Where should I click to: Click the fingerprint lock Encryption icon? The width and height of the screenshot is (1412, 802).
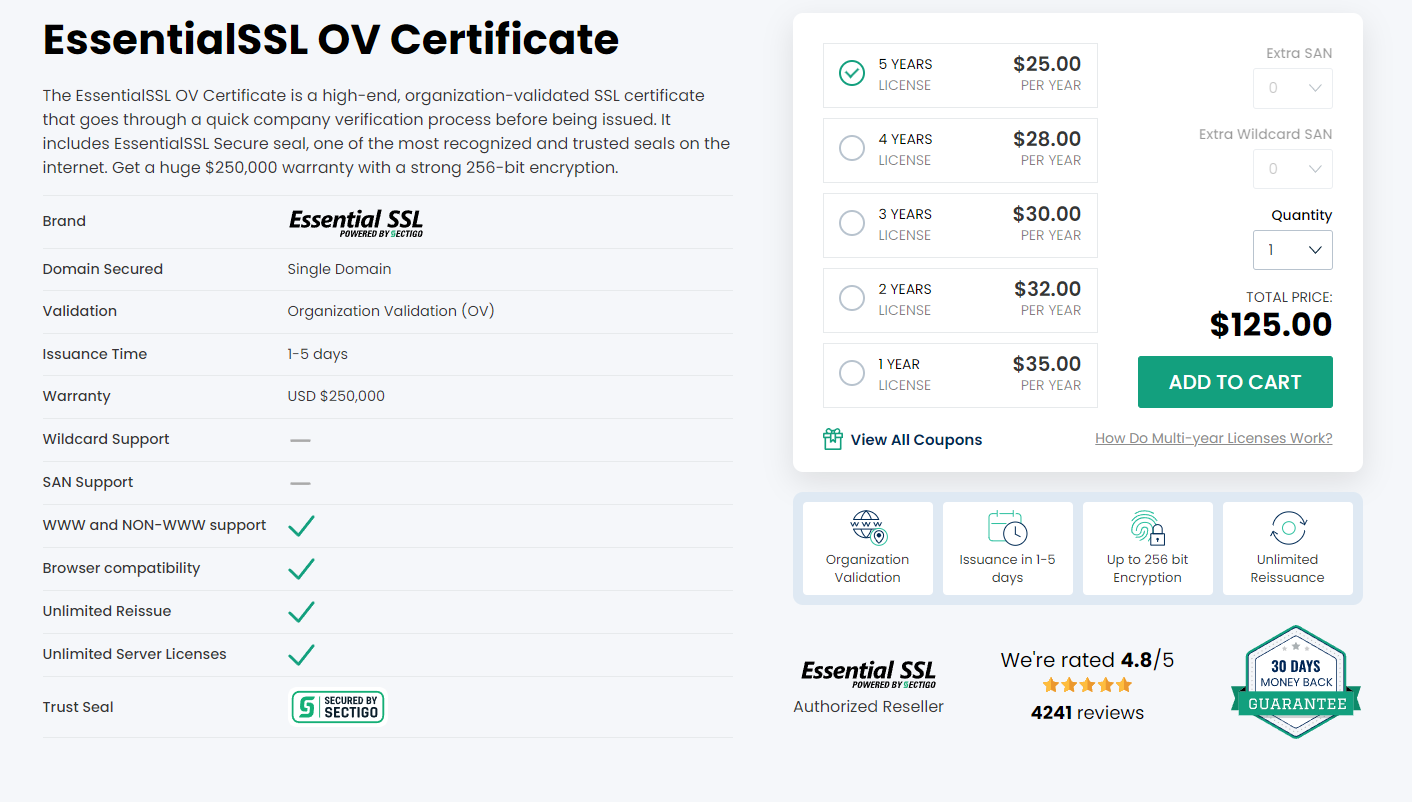coord(1147,527)
